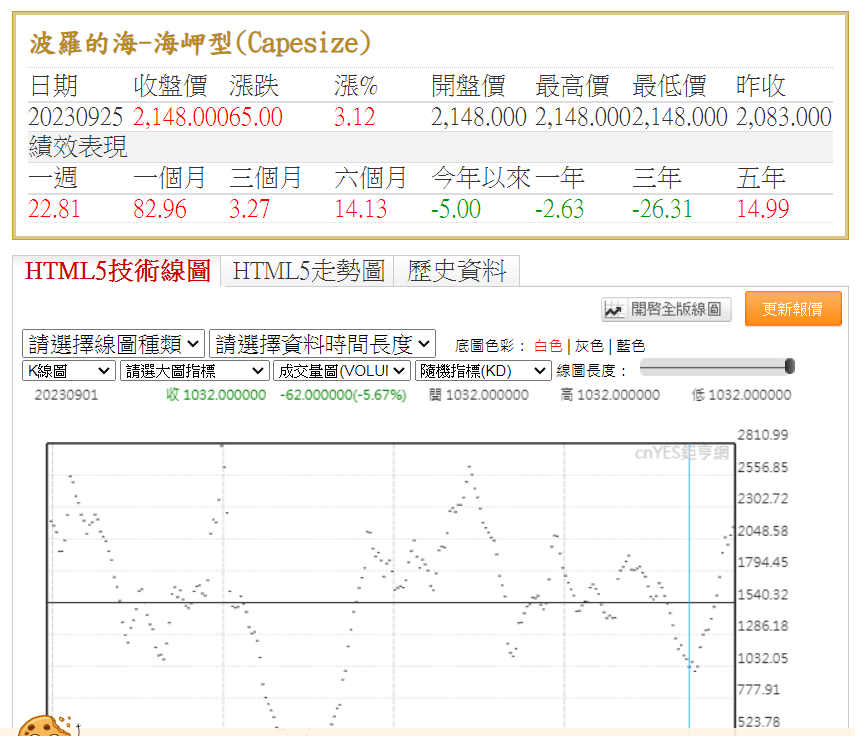Click the chart icon on 開啓全版線圖 button
The image size is (855, 736).
click(x=615, y=310)
